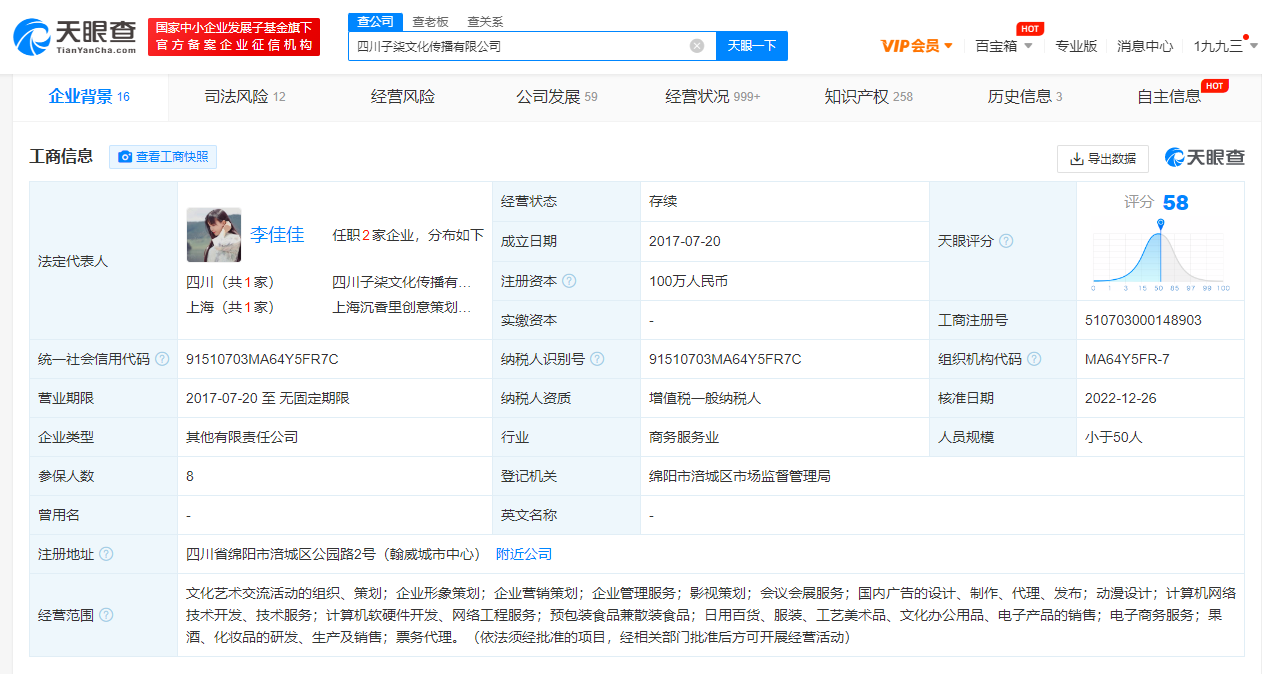Click the help icon beside 注册地址
Image resolution: width=1262 pixels, height=674 pixels.
point(106,554)
